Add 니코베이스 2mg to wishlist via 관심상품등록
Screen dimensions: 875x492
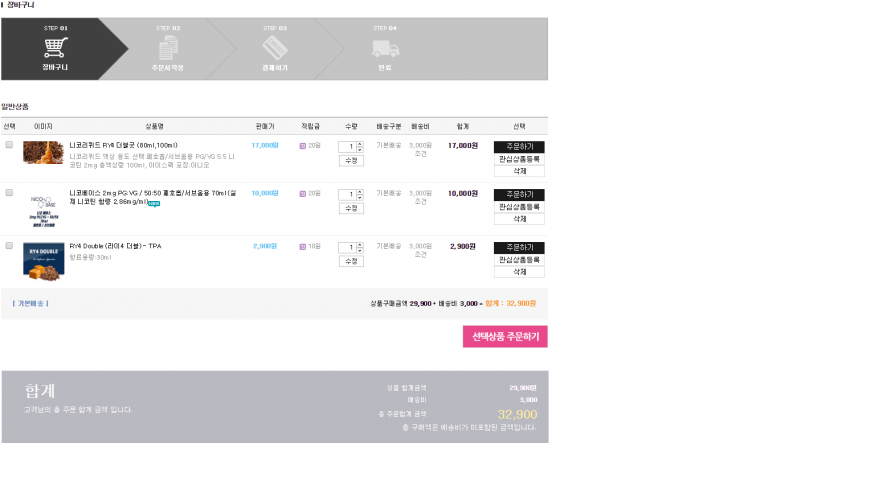click(x=519, y=207)
